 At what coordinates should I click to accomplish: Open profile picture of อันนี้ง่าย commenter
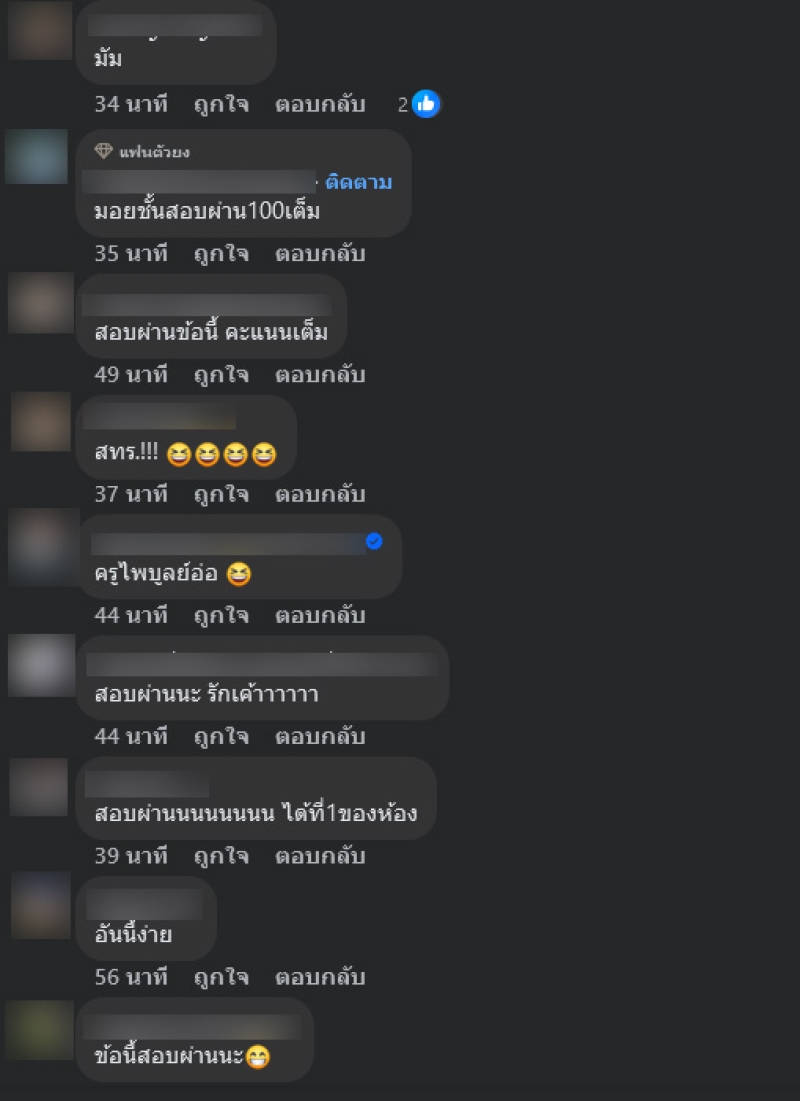tap(41, 905)
